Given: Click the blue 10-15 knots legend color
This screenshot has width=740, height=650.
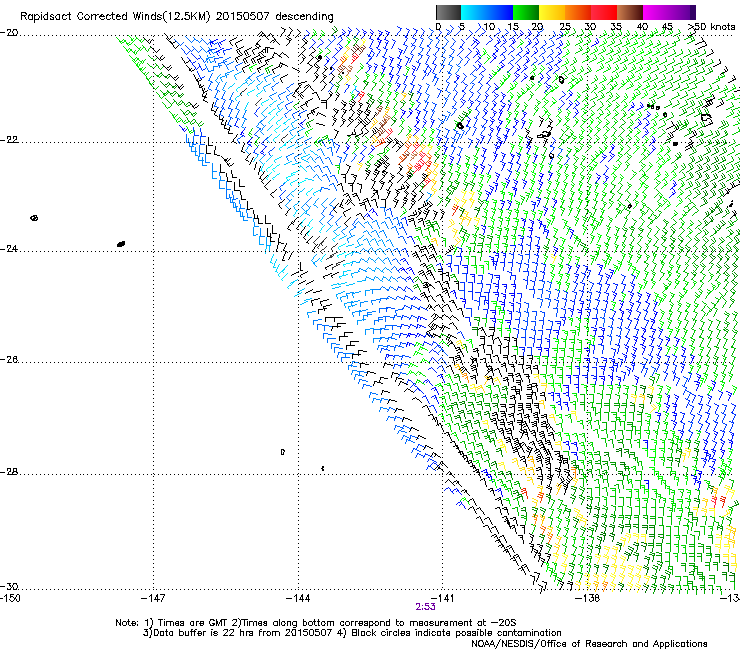Looking at the screenshot, I should click(500, 12).
